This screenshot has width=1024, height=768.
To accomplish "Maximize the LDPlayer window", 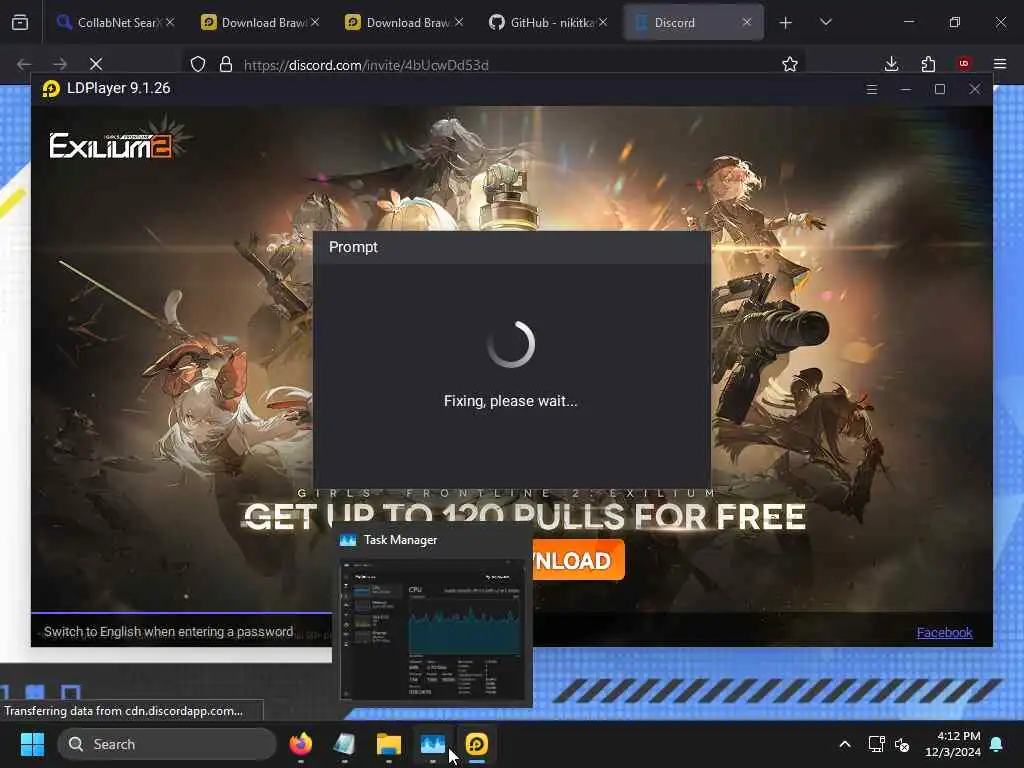I will pyautogui.click(x=940, y=89).
